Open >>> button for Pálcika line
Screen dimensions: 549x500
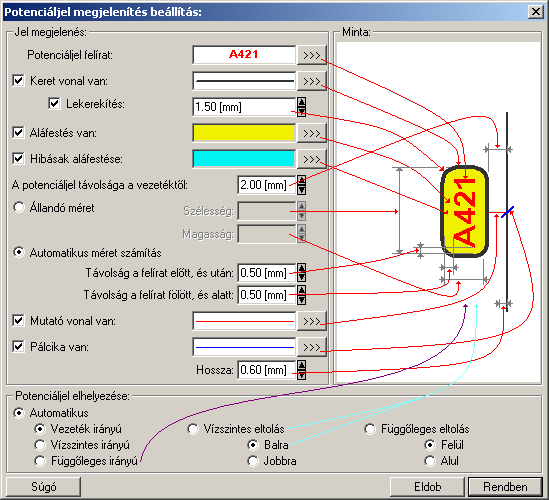click(x=312, y=347)
